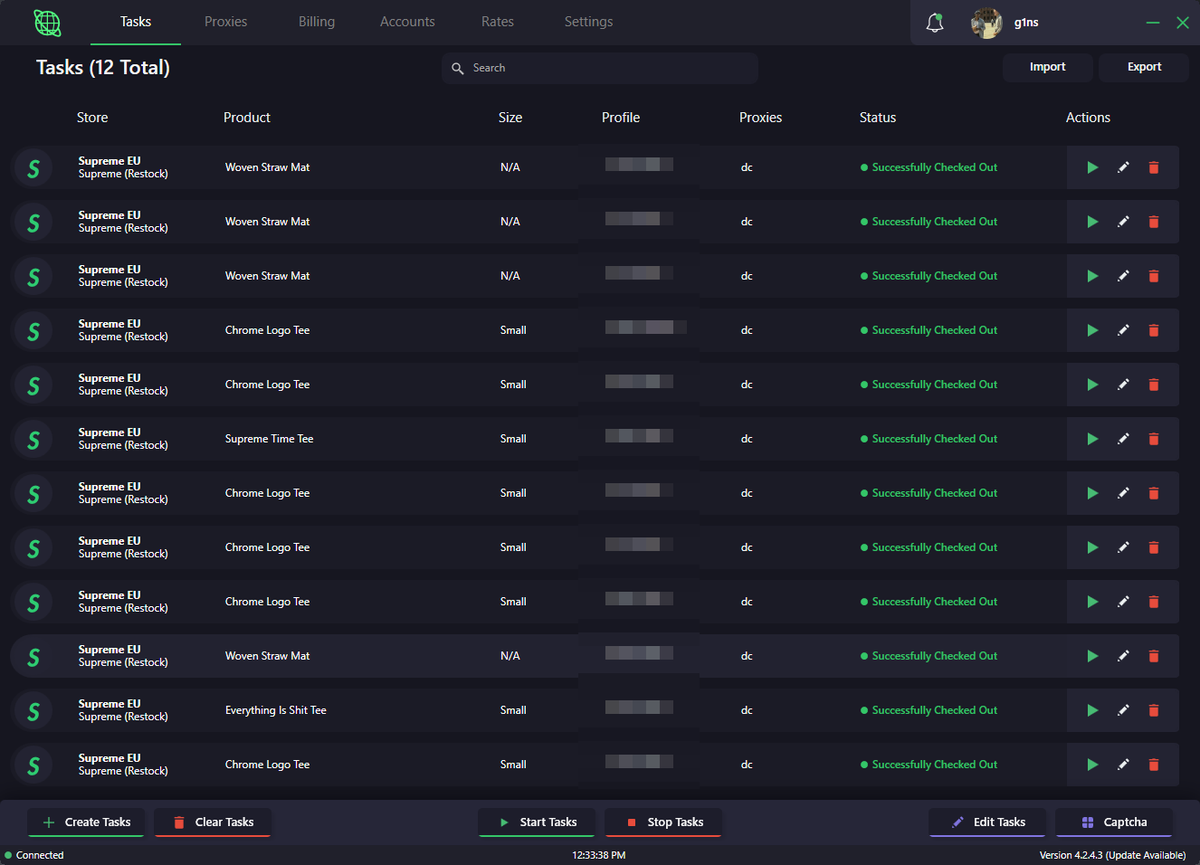Image resolution: width=1200 pixels, height=865 pixels.
Task: Switch to the Tasks tab
Action: (x=135, y=22)
